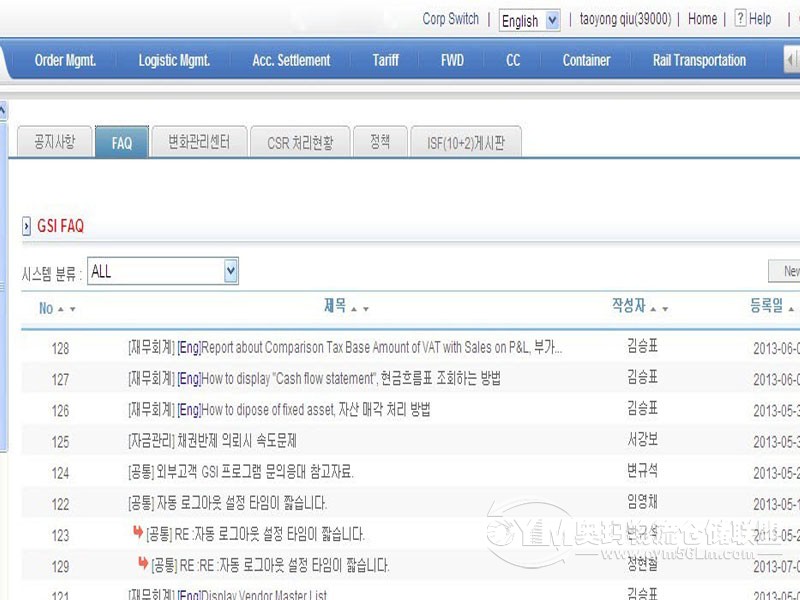The image size is (800, 600).
Task: Sort 작성자 column descending with down arrow
Action: tap(665, 309)
